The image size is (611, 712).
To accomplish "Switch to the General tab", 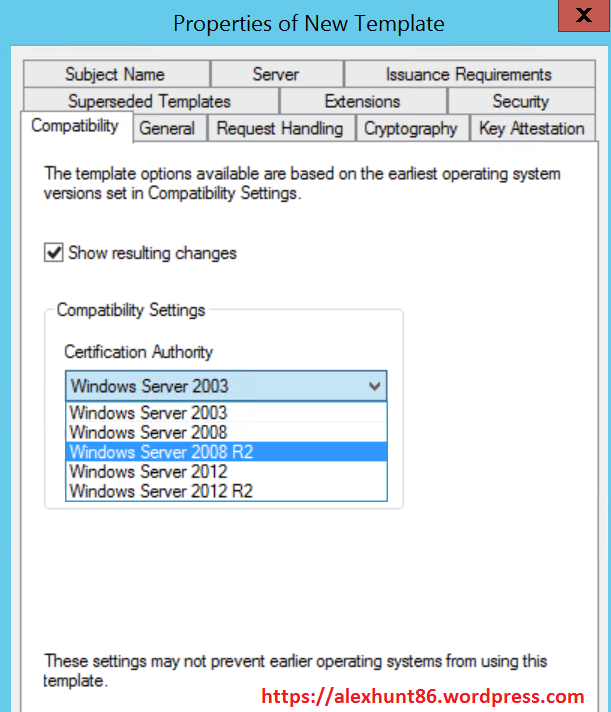I will point(167,128).
